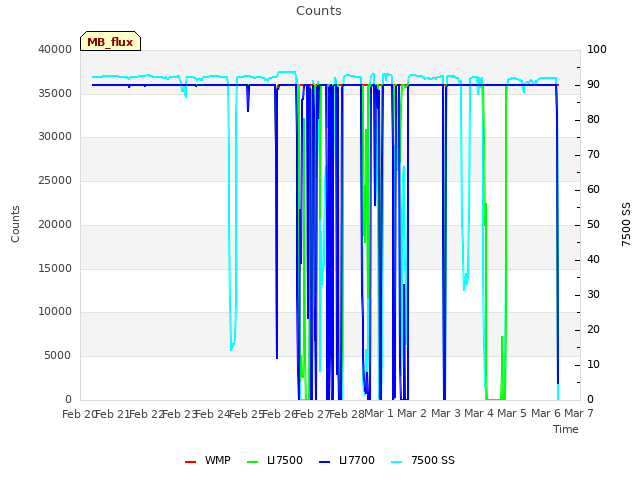Click the WMP legend entry
Screen dimensions: 640x480
(208, 460)
